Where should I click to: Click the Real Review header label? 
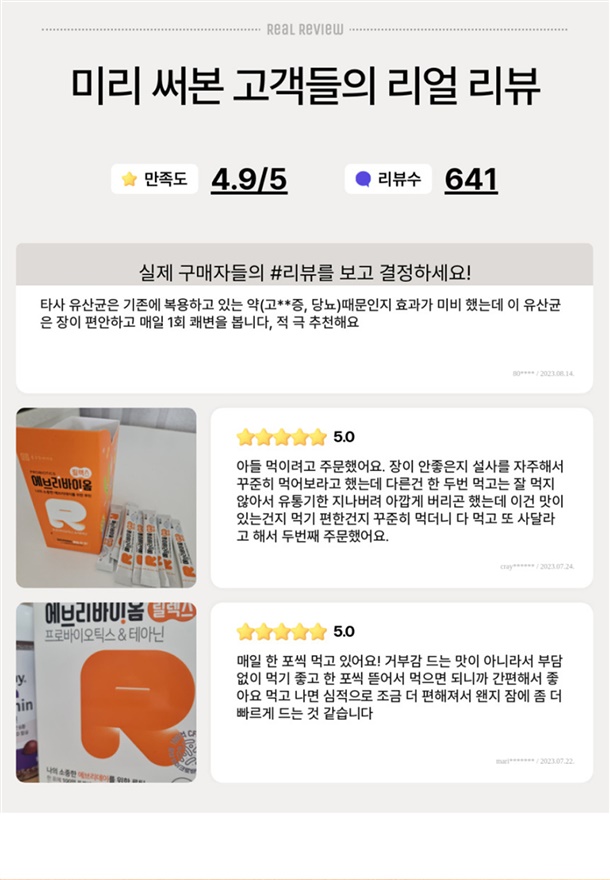point(305,29)
